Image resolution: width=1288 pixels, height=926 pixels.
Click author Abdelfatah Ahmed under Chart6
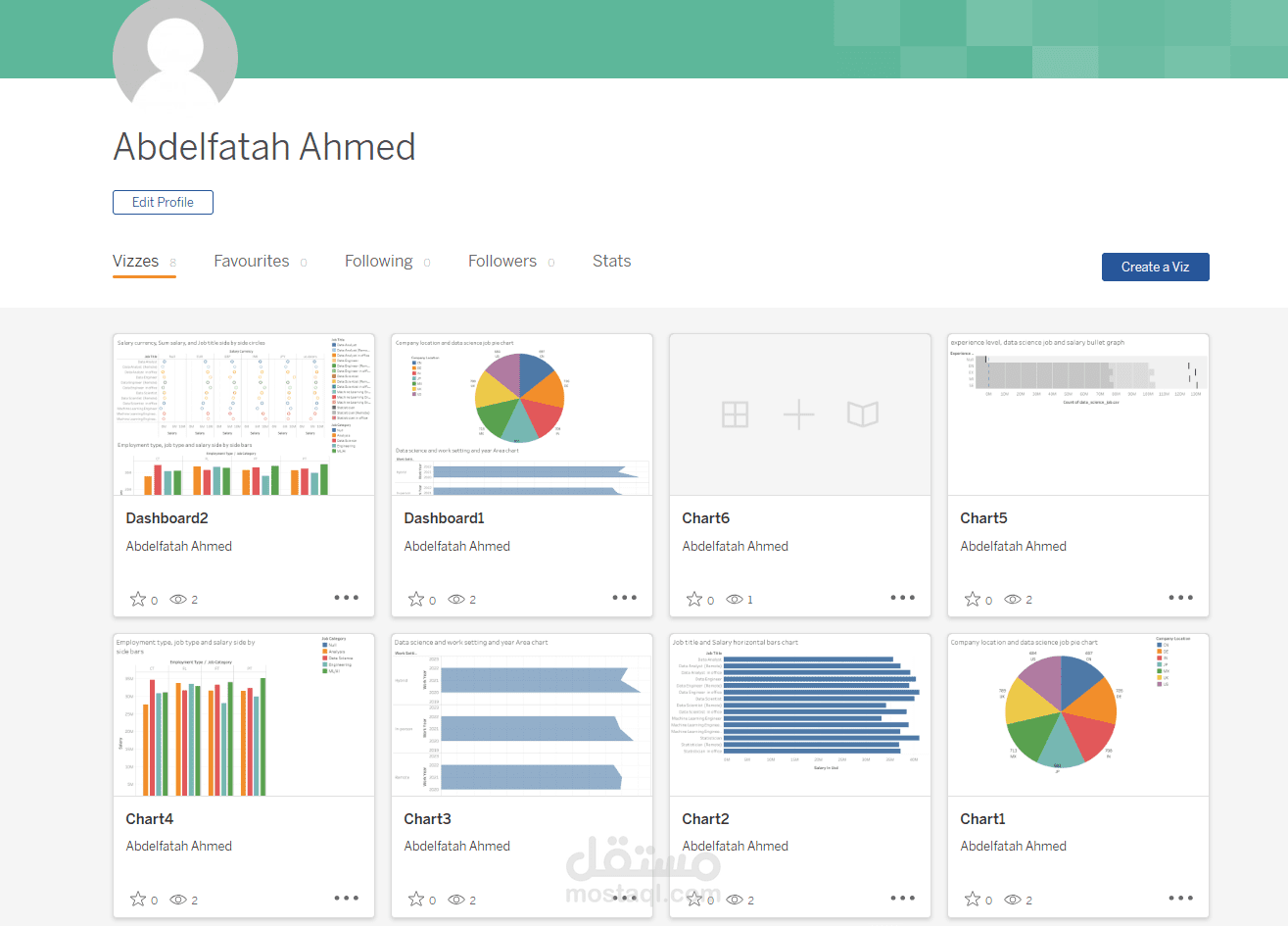735,547
